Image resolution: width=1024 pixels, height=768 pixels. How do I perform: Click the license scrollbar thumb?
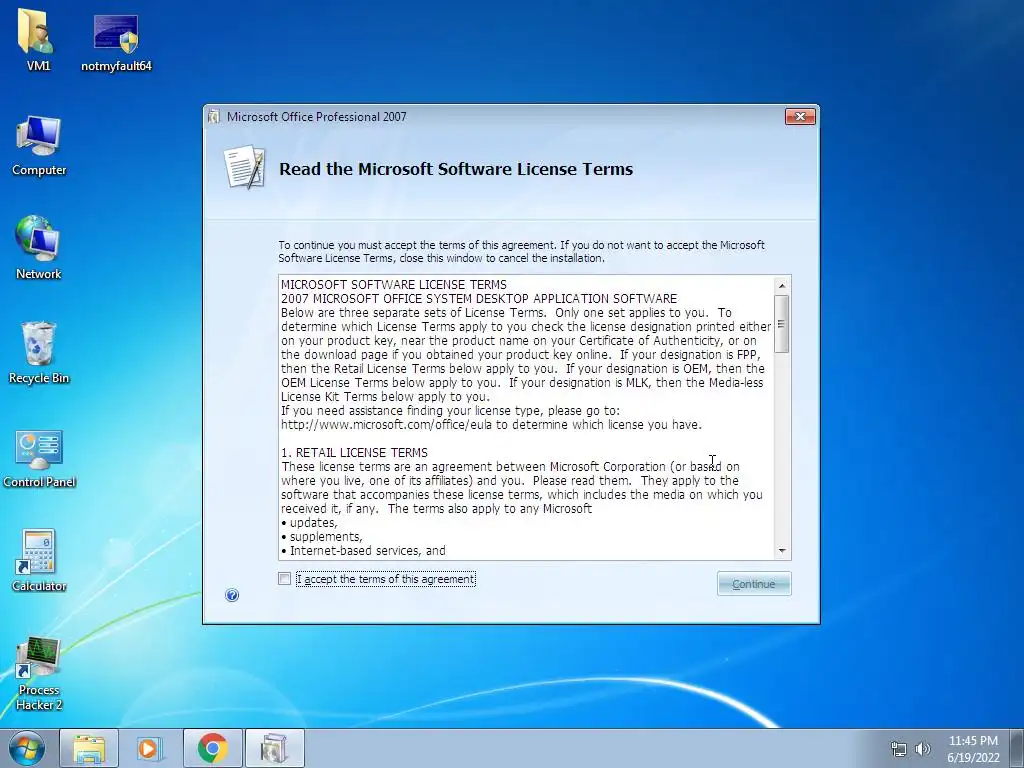[782, 324]
